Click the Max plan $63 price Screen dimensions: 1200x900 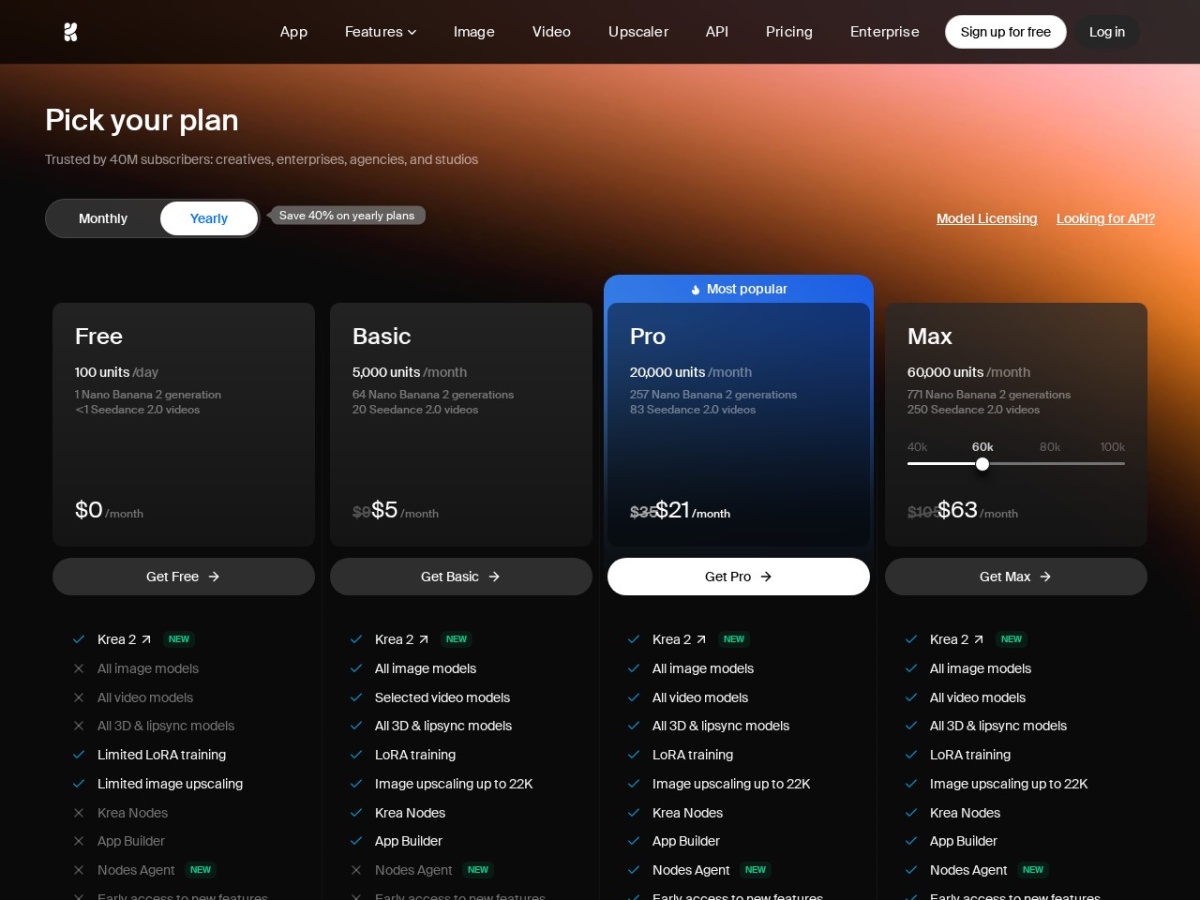coord(957,510)
